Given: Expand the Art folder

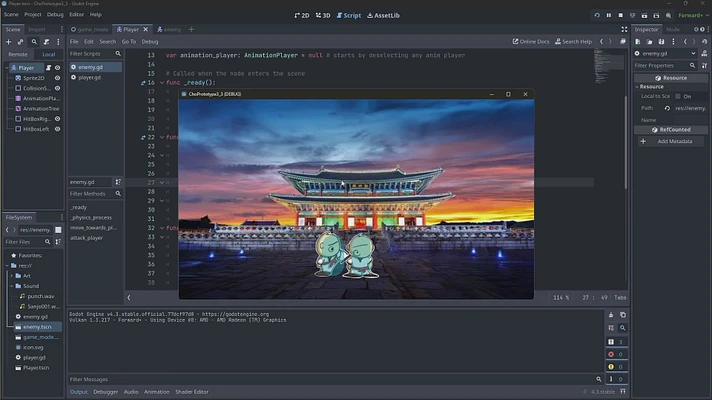Looking at the screenshot, I should [12, 276].
